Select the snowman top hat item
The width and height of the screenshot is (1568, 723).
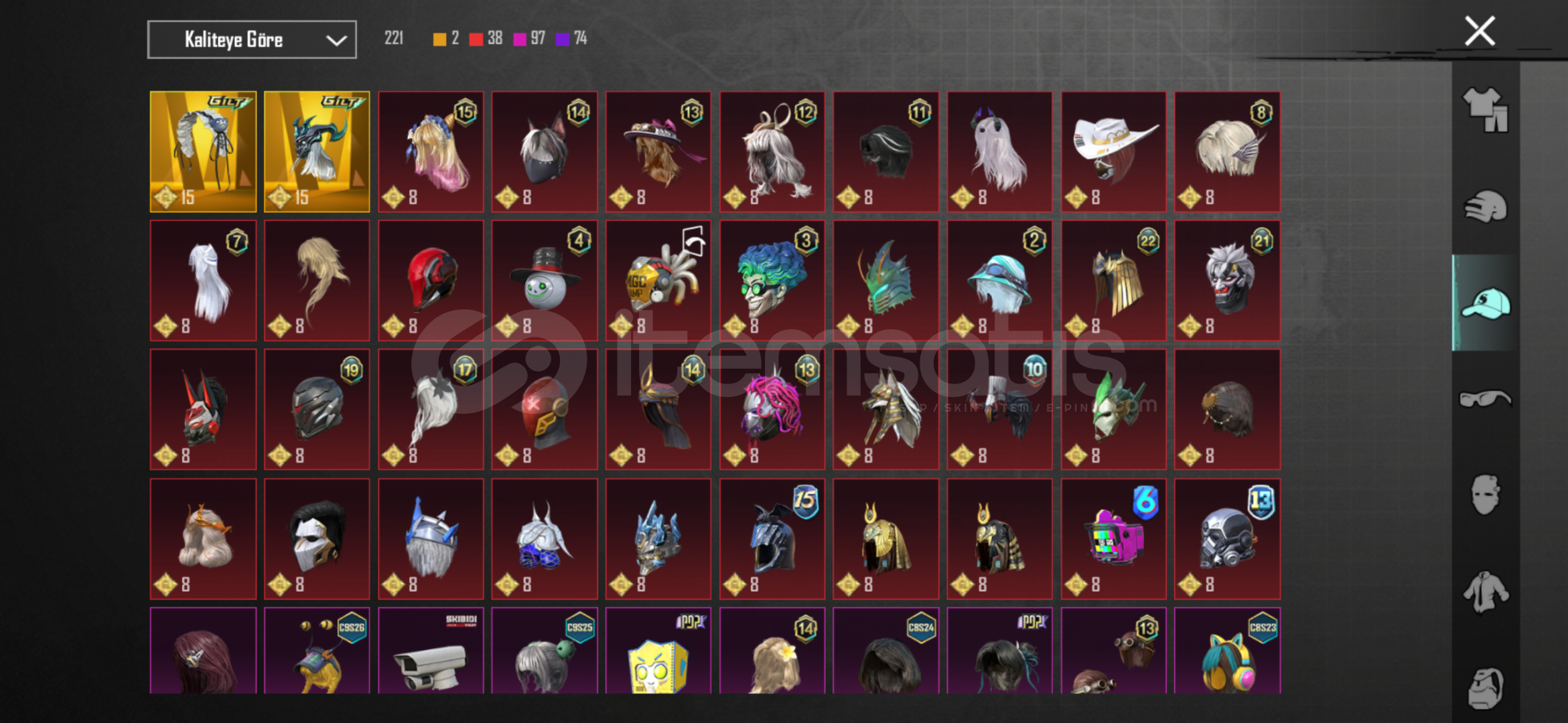point(545,280)
